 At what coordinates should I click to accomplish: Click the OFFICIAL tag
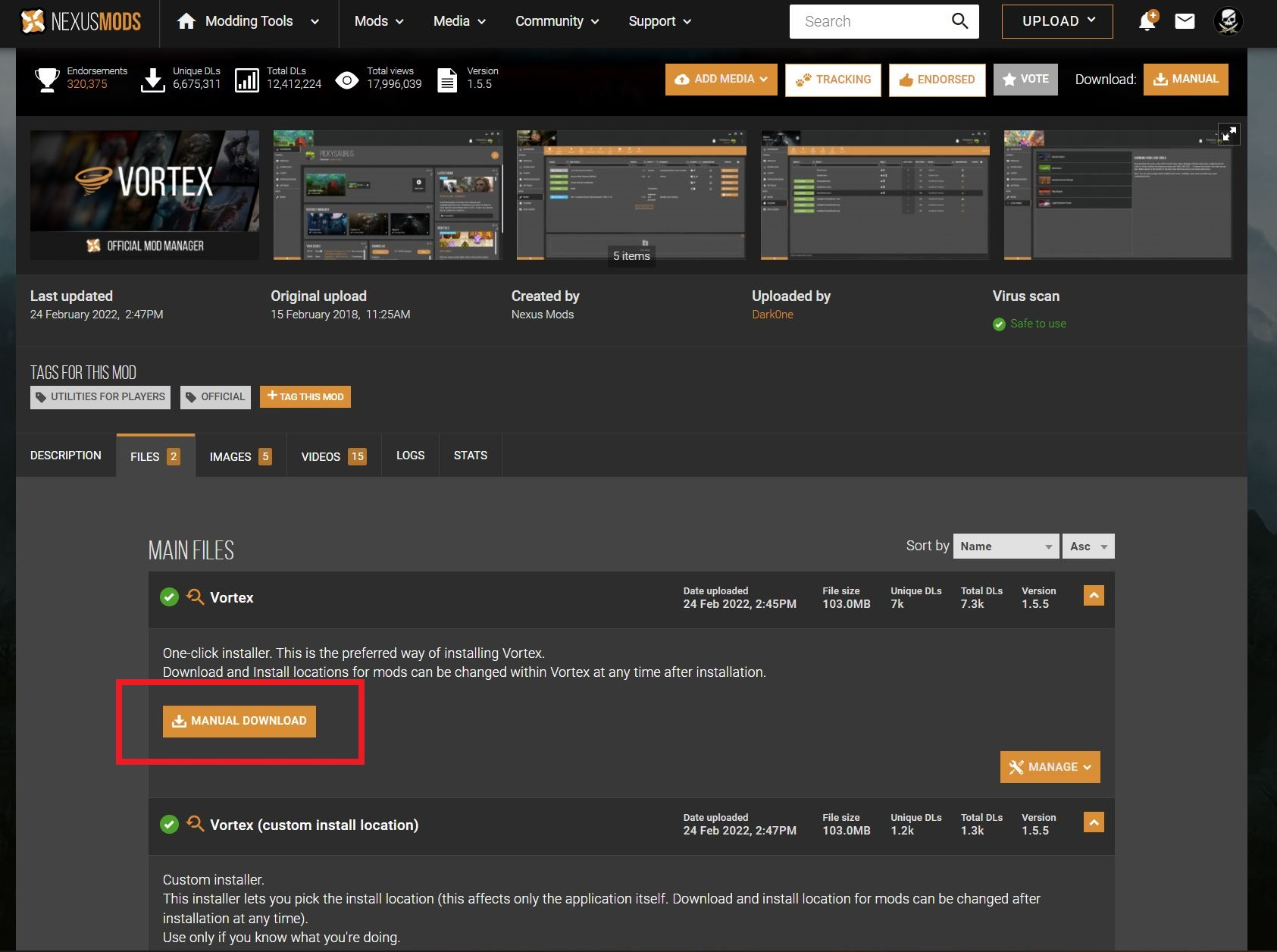pos(215,397)
